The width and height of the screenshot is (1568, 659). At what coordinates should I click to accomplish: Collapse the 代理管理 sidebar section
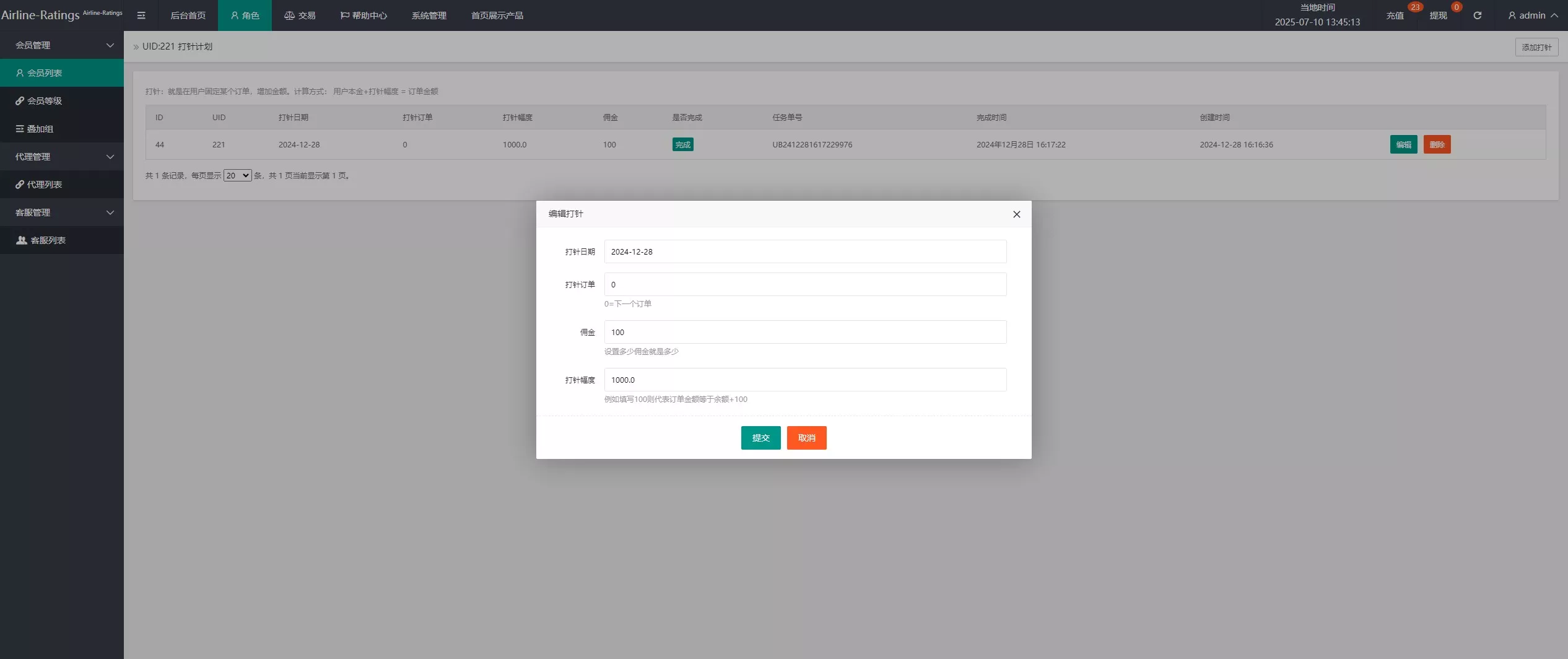62,157
